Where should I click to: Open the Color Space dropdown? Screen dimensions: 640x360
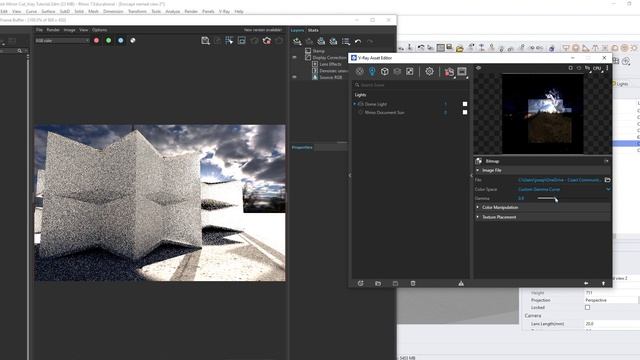click(x=564, y=189)
